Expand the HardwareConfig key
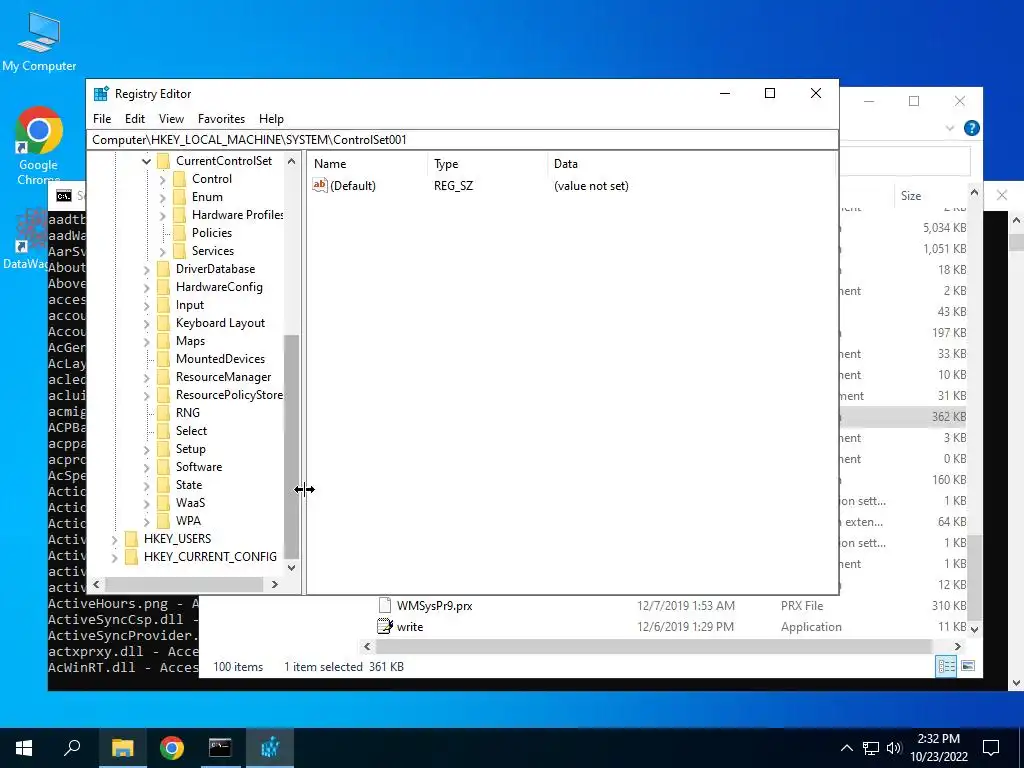The image size is (1024, 768). click(146, 287)
